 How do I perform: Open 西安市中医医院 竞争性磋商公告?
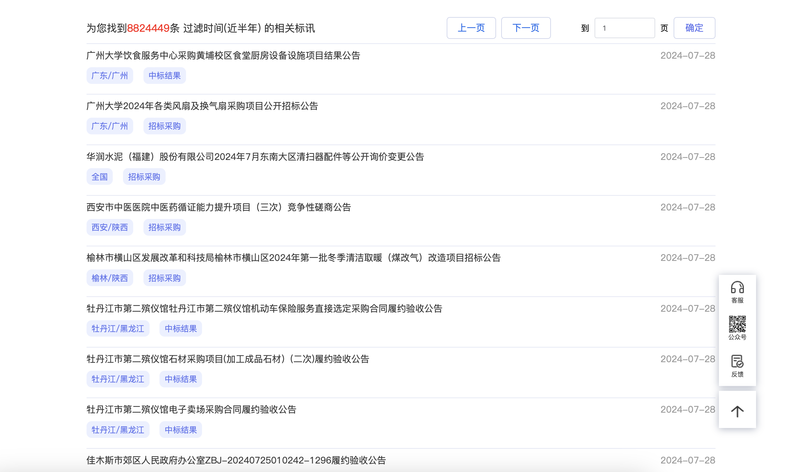218,207
